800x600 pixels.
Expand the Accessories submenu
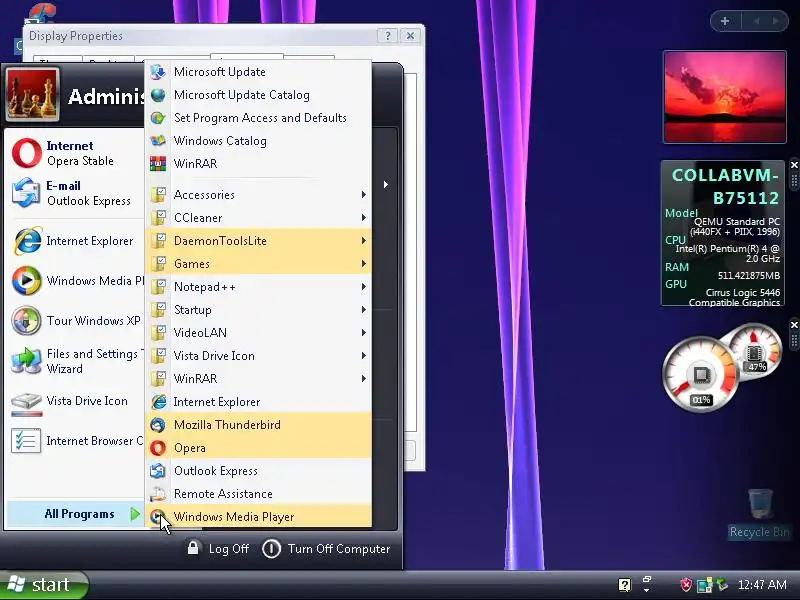259,195
